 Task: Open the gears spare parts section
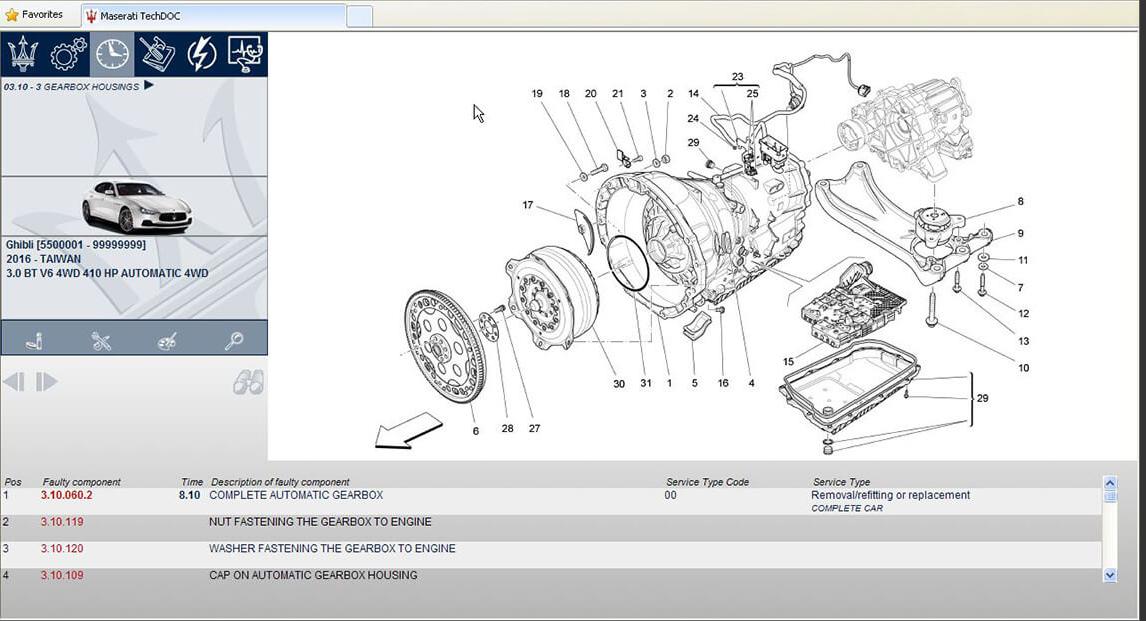click(x=68, y=54)
